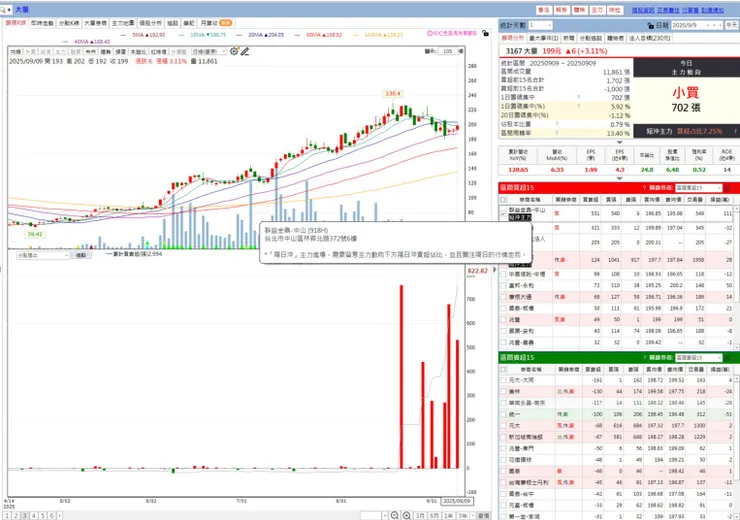Click the help question mark in 區間買超15 header
Screen dimensions: 740x520
[x=644, y=188]
